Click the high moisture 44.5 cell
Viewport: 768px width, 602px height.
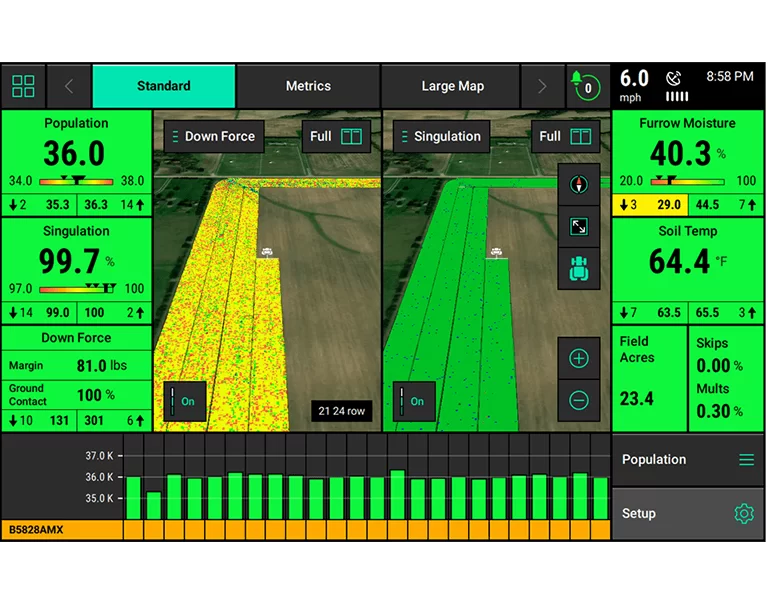coord(726,205)
